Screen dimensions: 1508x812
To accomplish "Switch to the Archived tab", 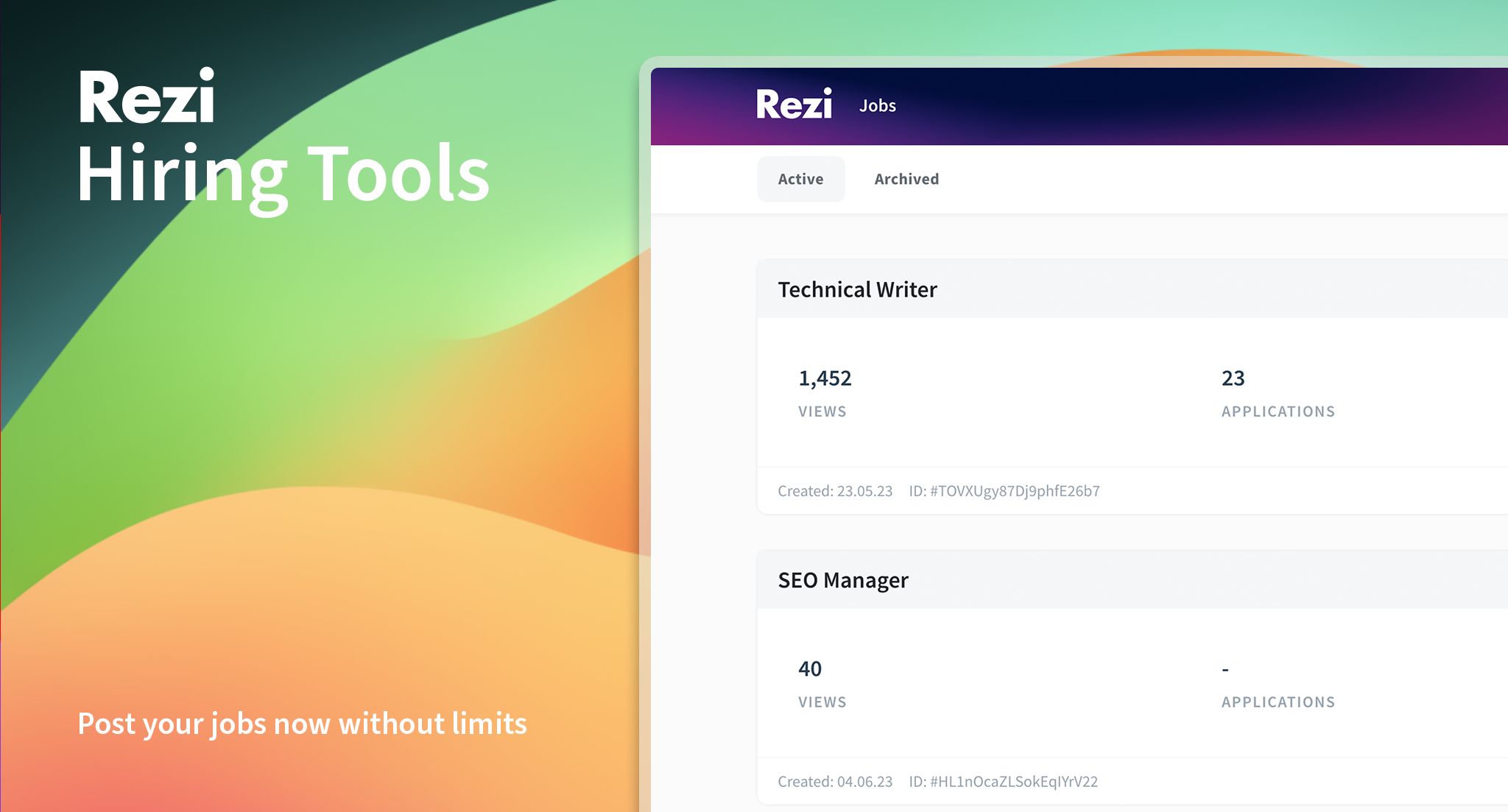I will click(906, 179).
